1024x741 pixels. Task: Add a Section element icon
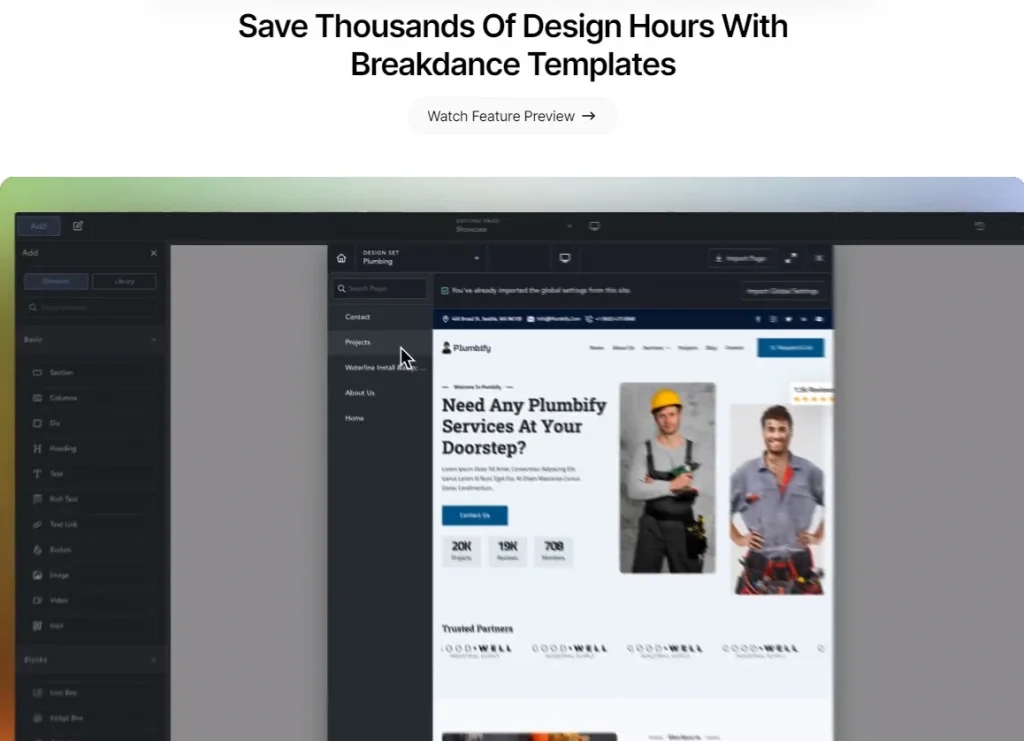coord(37,373)
